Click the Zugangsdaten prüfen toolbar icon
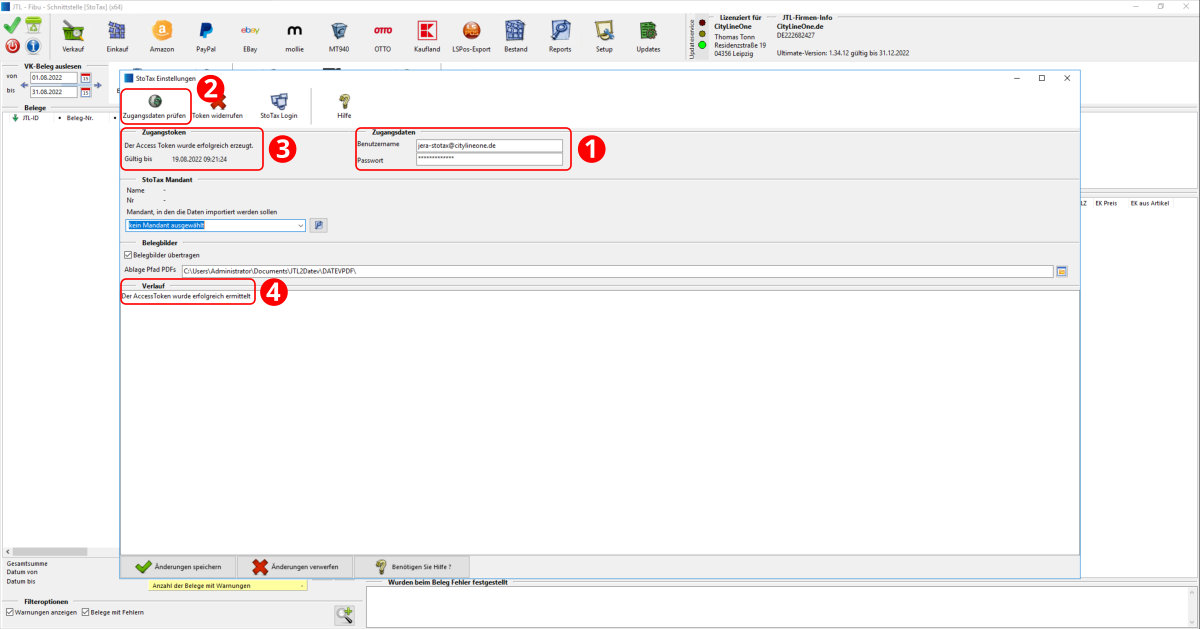 click(154, 102)
